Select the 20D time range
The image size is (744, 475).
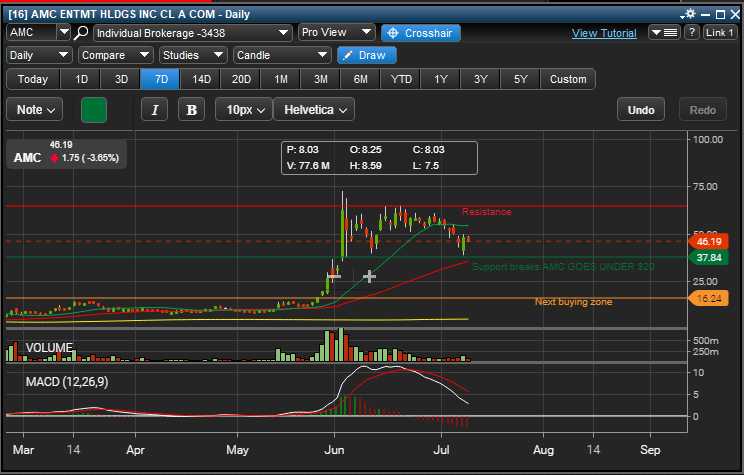click(241, 79)
